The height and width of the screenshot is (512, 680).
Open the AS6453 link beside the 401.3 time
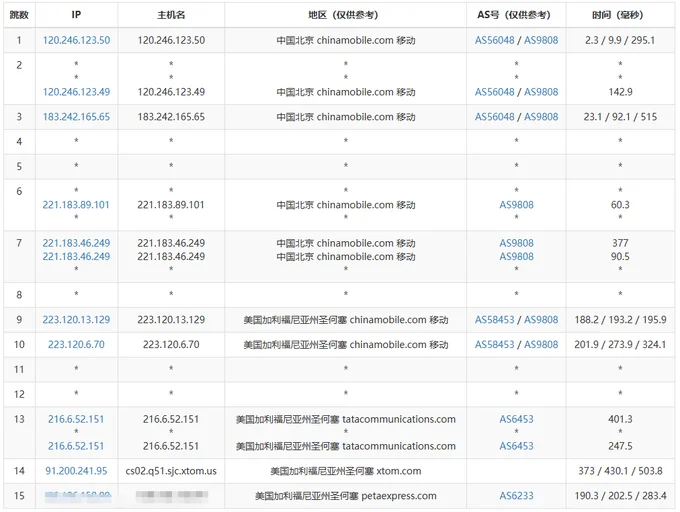tap(517, 419)
